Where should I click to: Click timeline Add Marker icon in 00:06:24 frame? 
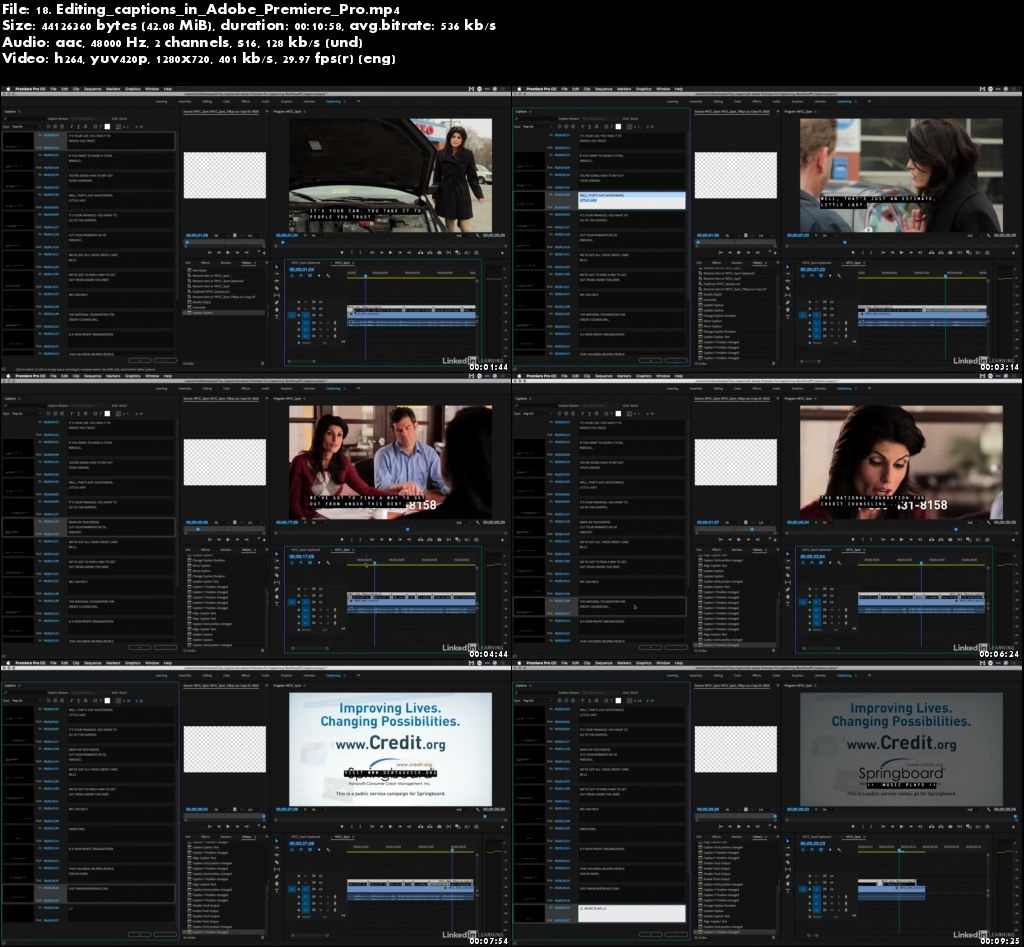[830, 563]
